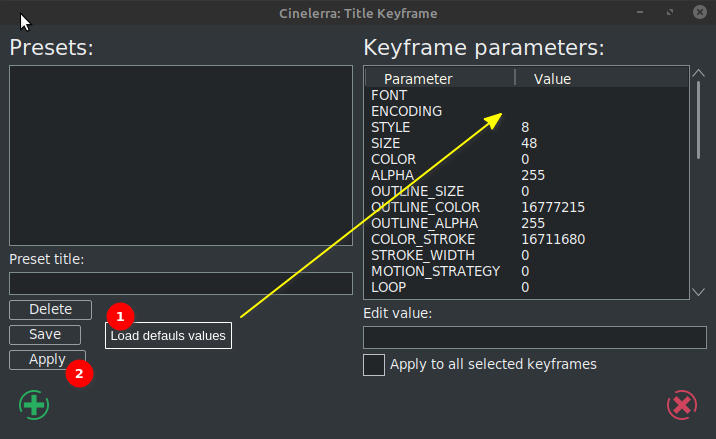Click the red X cancel icon

tap(681, 405)
